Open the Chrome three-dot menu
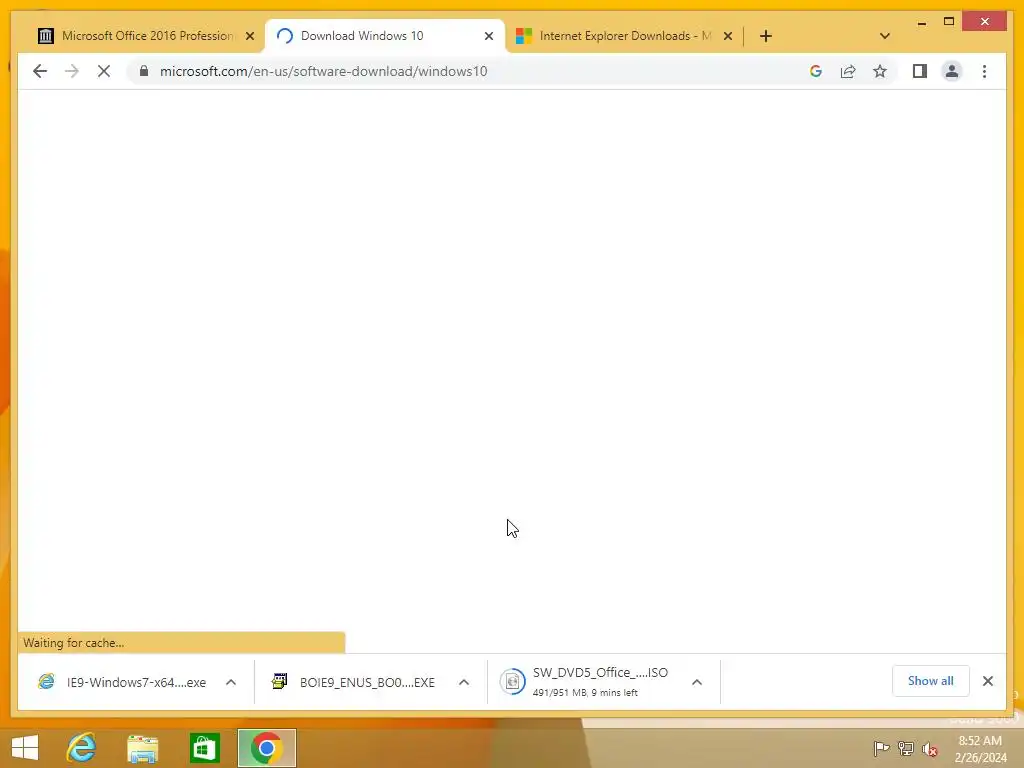This screenshot has width=1024, height=768. [x=984, y=71]
